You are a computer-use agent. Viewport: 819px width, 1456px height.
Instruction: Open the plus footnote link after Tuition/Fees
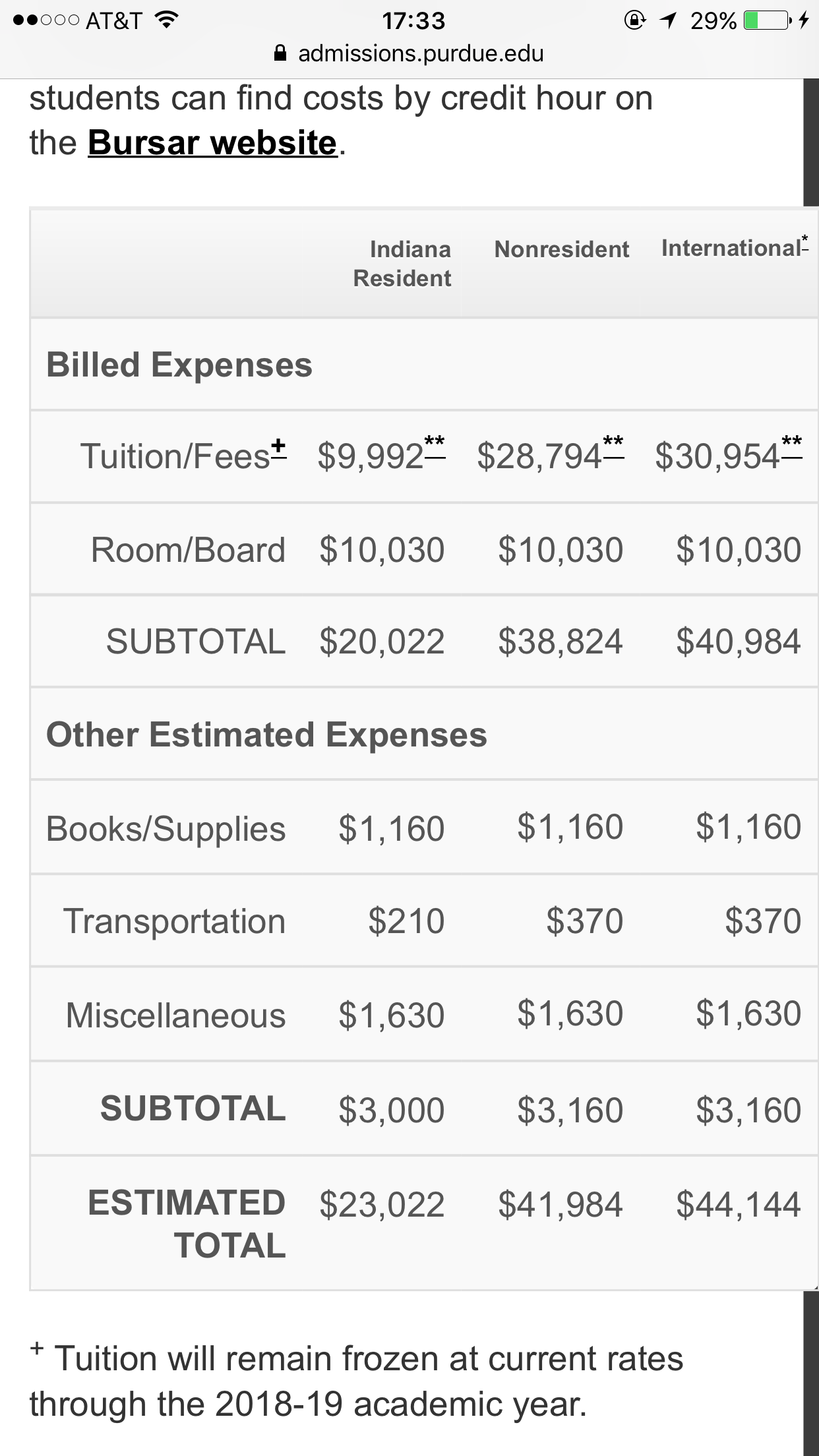pos(279,448)
